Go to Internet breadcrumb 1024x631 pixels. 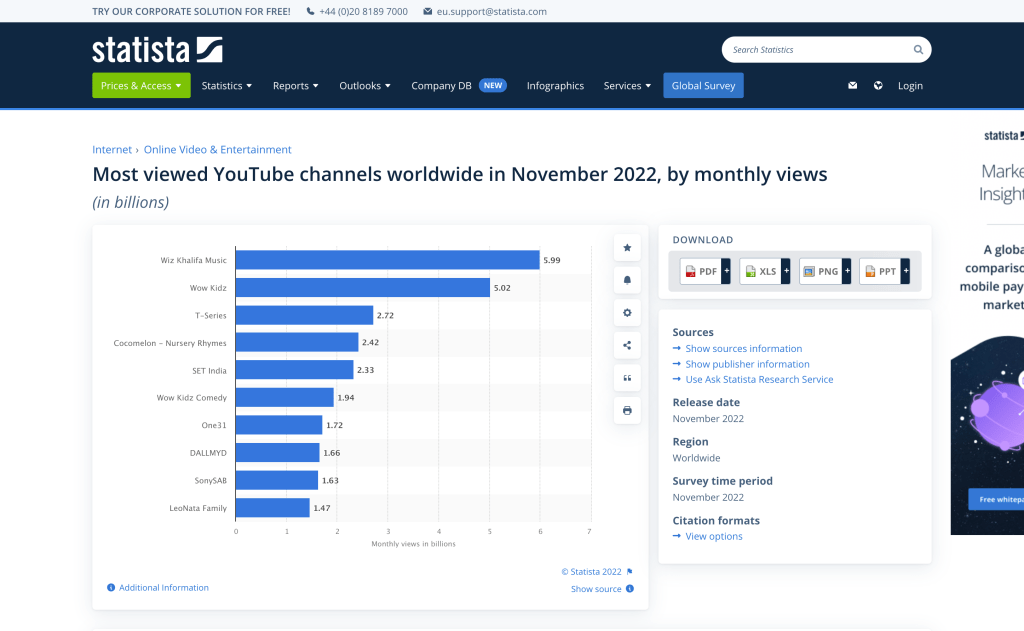pos(112,150)
